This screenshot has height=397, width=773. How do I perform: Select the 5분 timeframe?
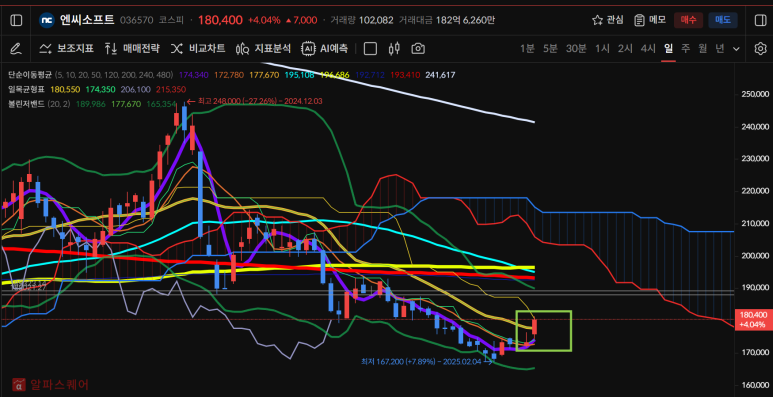pyautogui.click(x=550, y=48)
